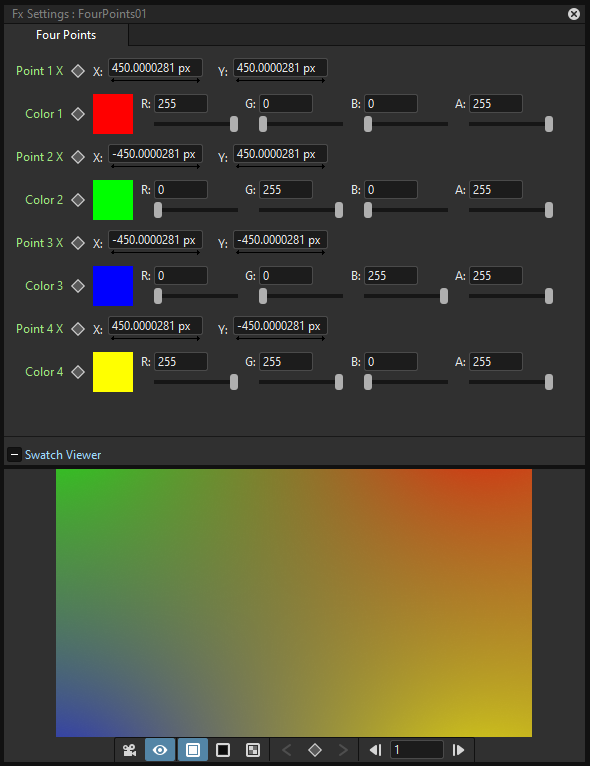
Task: Open the yellow Color 4 swatch
Action: tap(113, 372)
